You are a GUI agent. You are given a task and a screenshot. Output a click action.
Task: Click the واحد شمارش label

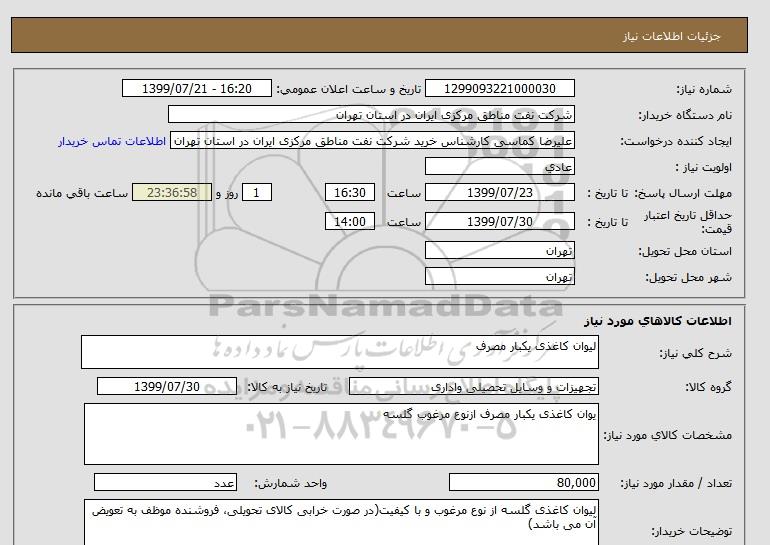[x=290, y=484]
